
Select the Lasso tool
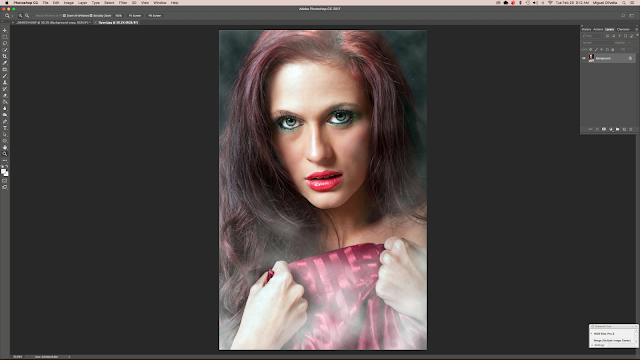[x=5, y=43]
